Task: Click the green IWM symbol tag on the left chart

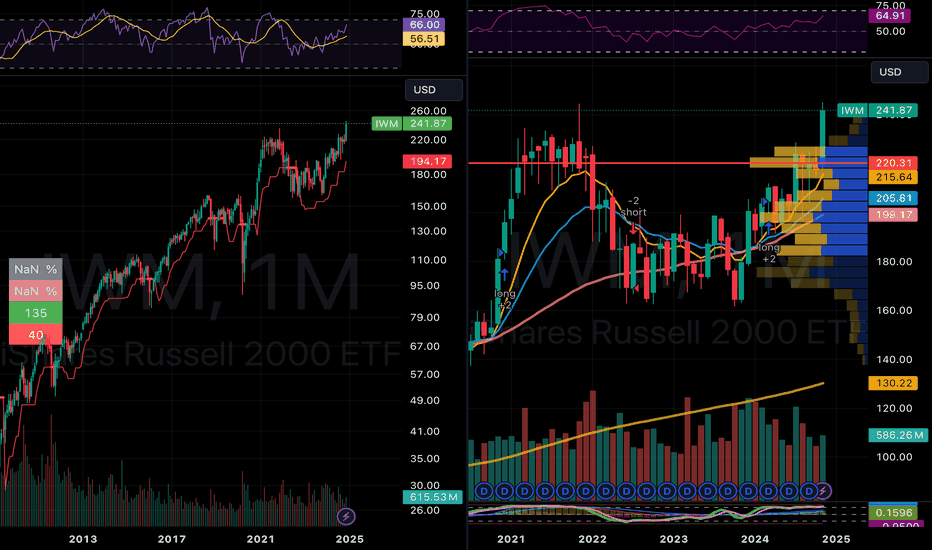Action: 387,124
